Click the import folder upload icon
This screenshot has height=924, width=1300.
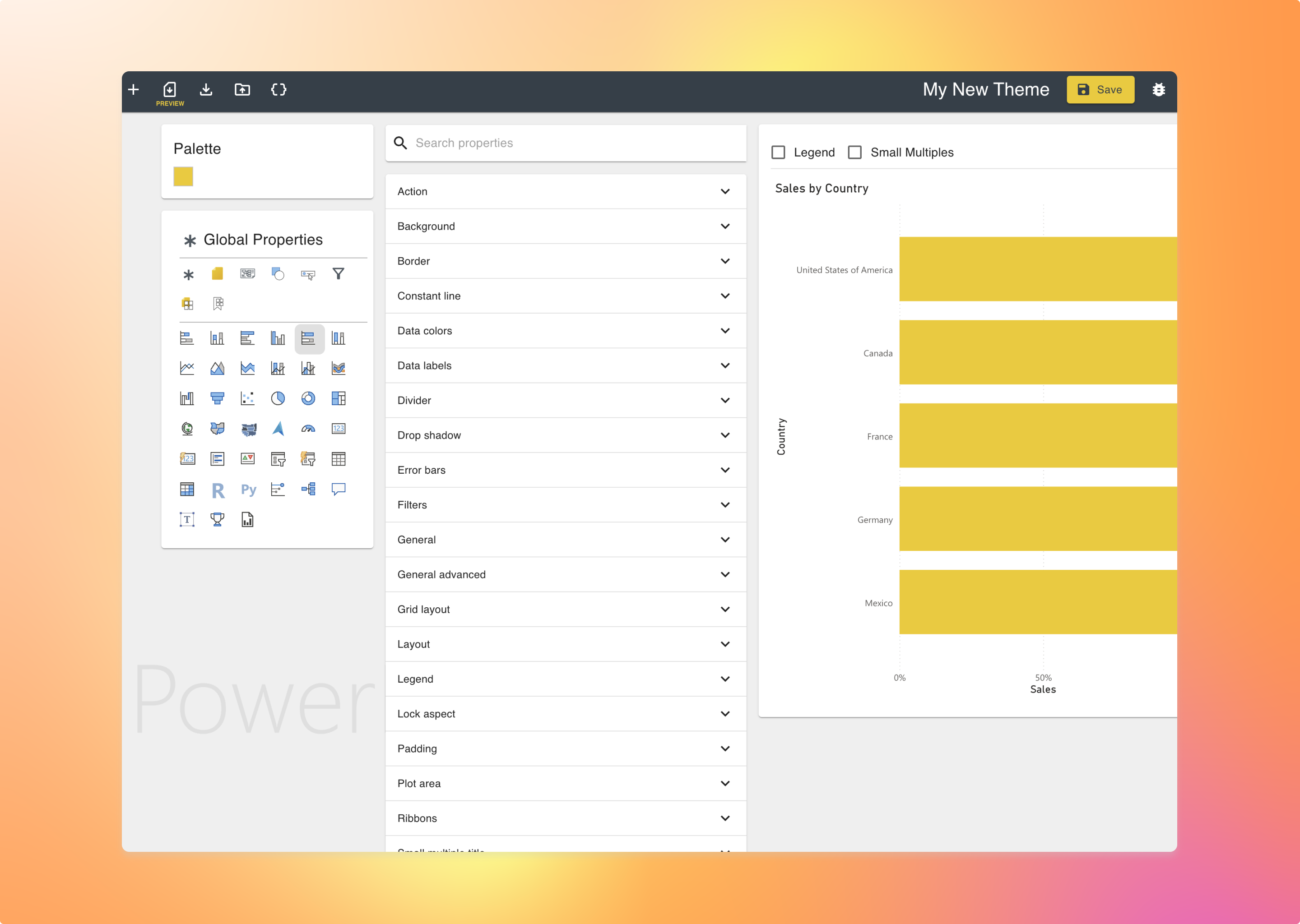[x=242, y=89]
